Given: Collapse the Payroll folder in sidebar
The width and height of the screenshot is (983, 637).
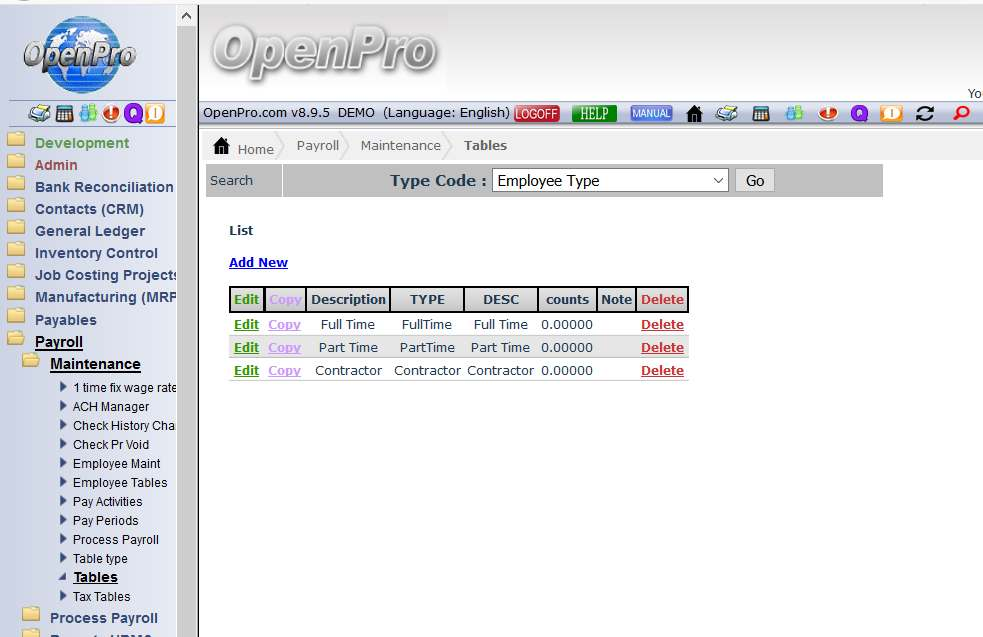Looking at the screenshot, I should click(x=58, y=342).
